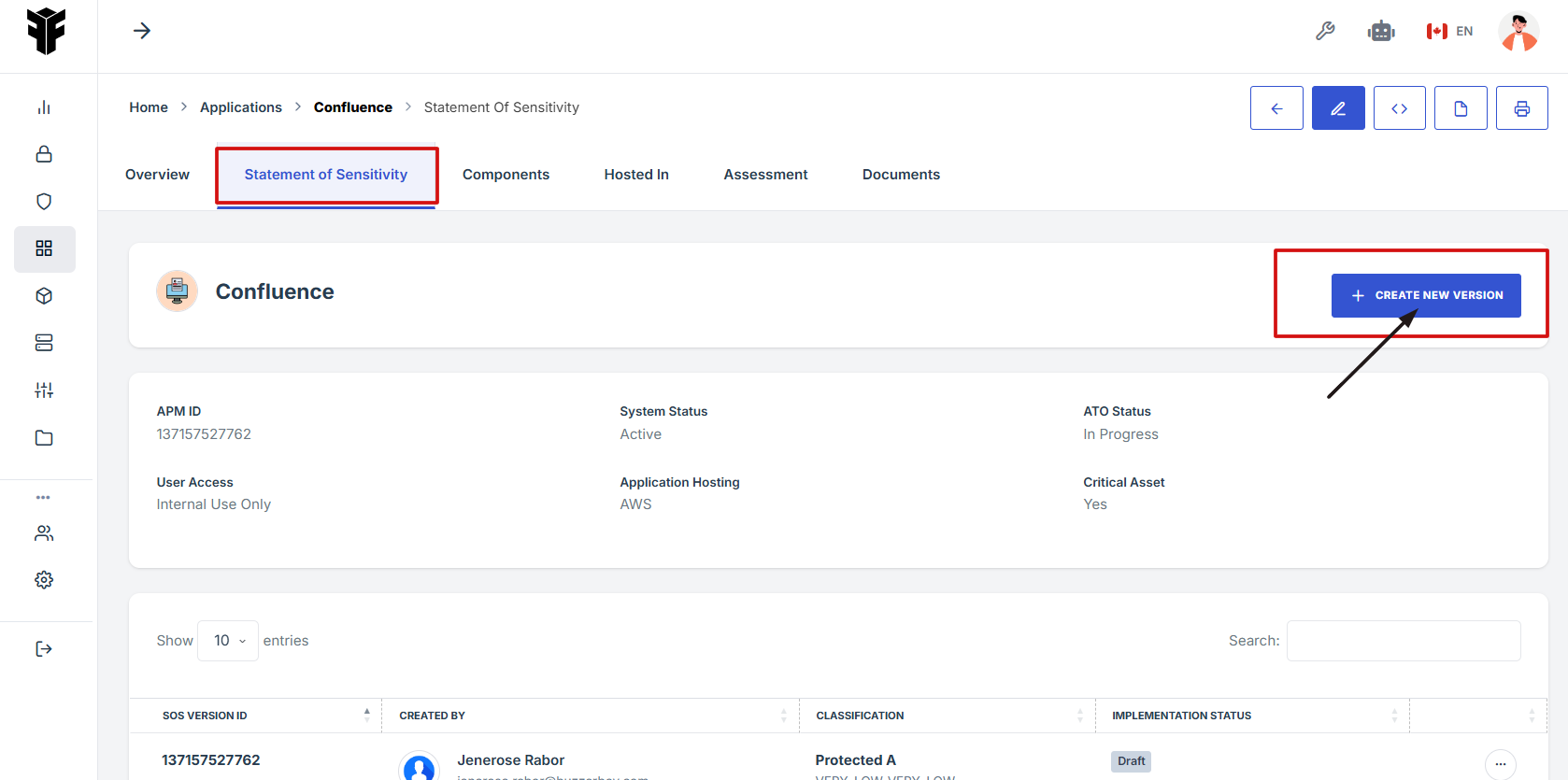Click the logout icon in sidebar
The width and height of the screenshot is (1568, 780).
(x=44, y=649)
